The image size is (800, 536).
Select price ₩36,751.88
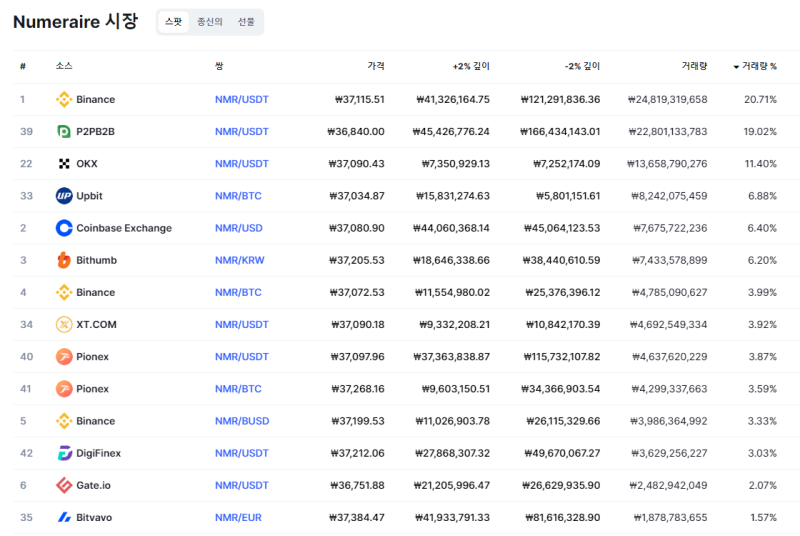click(358, 485)
